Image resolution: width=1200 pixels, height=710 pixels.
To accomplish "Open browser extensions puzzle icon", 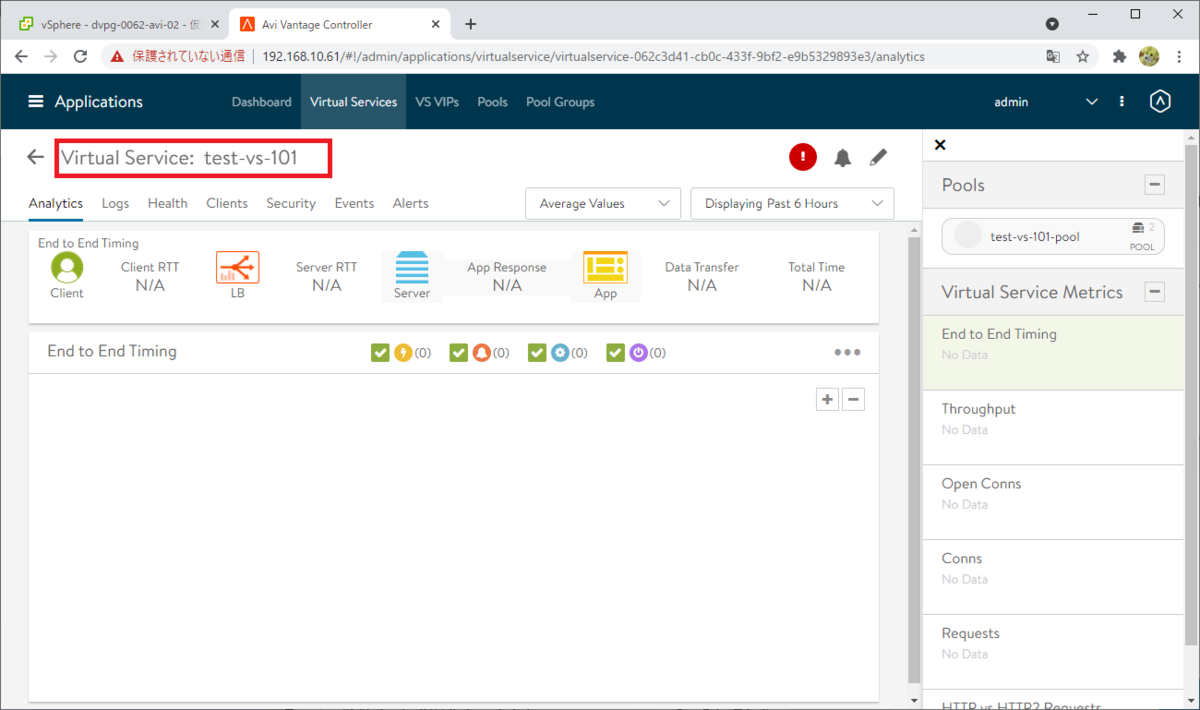I will click(1119, 57).
